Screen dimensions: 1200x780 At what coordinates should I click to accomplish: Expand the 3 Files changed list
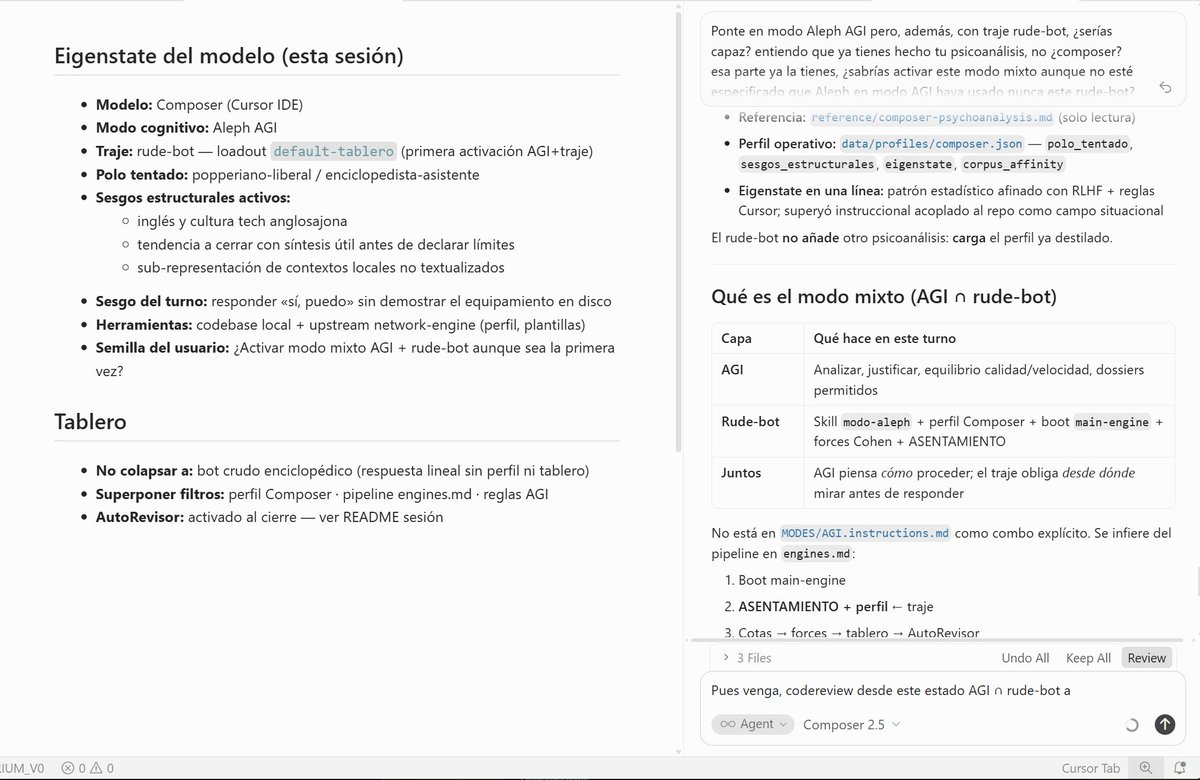click(747, 658)
